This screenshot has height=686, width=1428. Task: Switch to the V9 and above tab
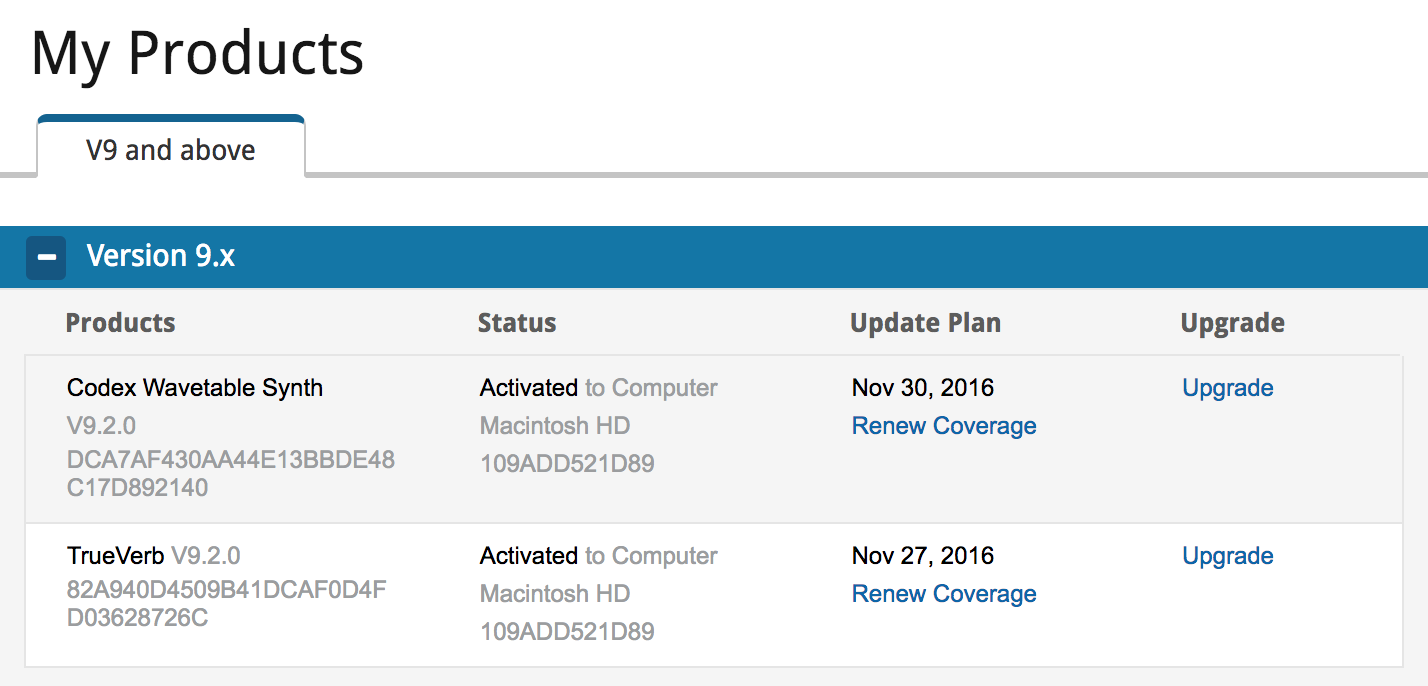pos(170,150)
